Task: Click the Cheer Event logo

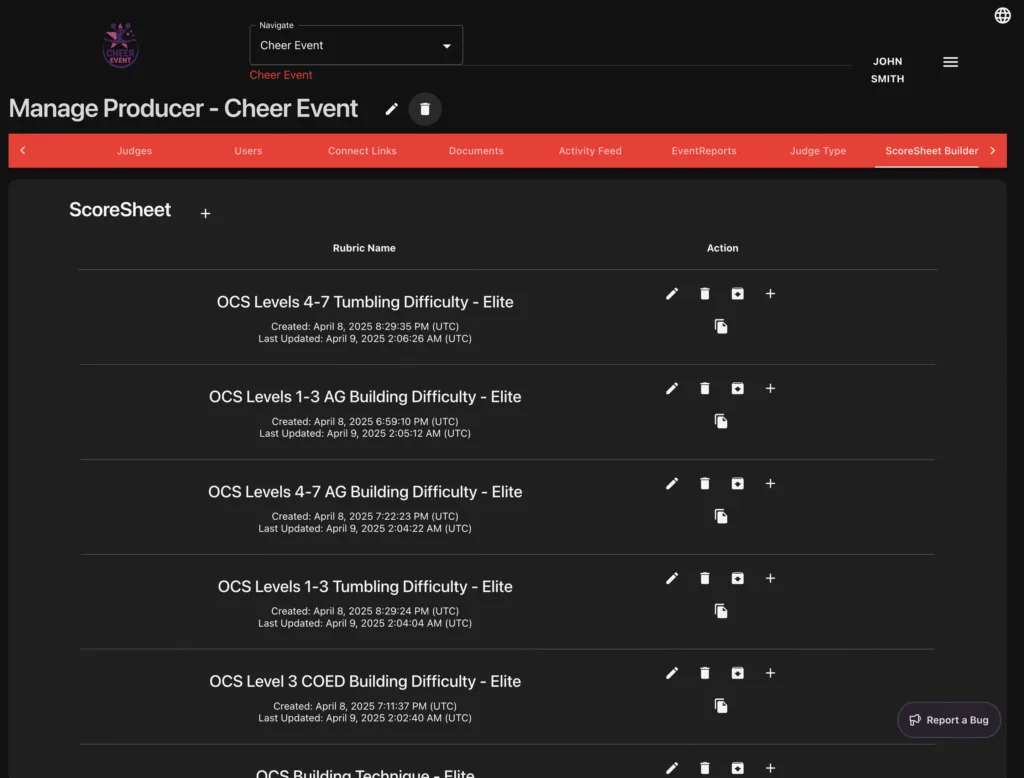Action: click(x=121, y=45)
